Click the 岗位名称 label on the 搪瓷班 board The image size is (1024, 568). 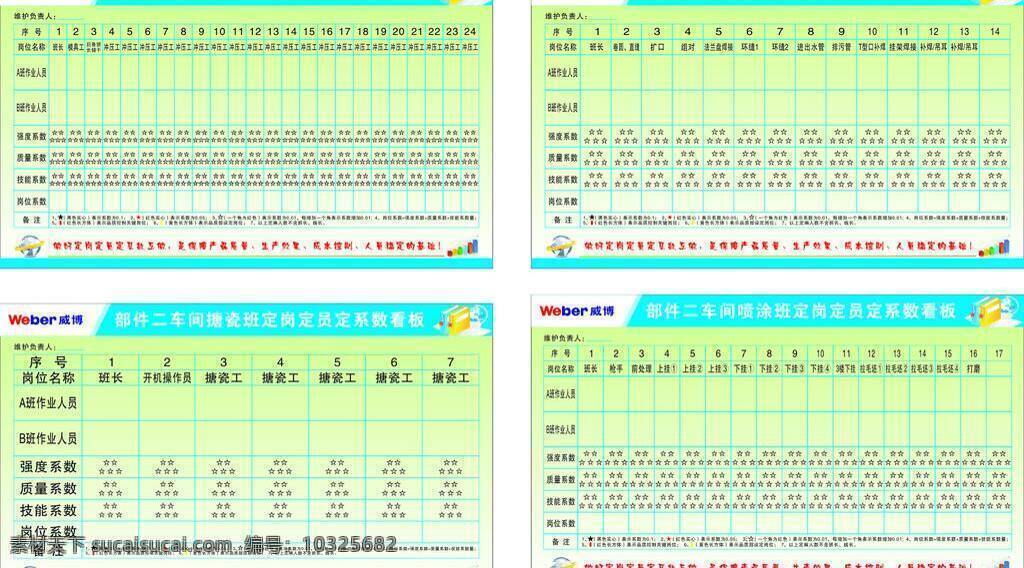(48, 378)
